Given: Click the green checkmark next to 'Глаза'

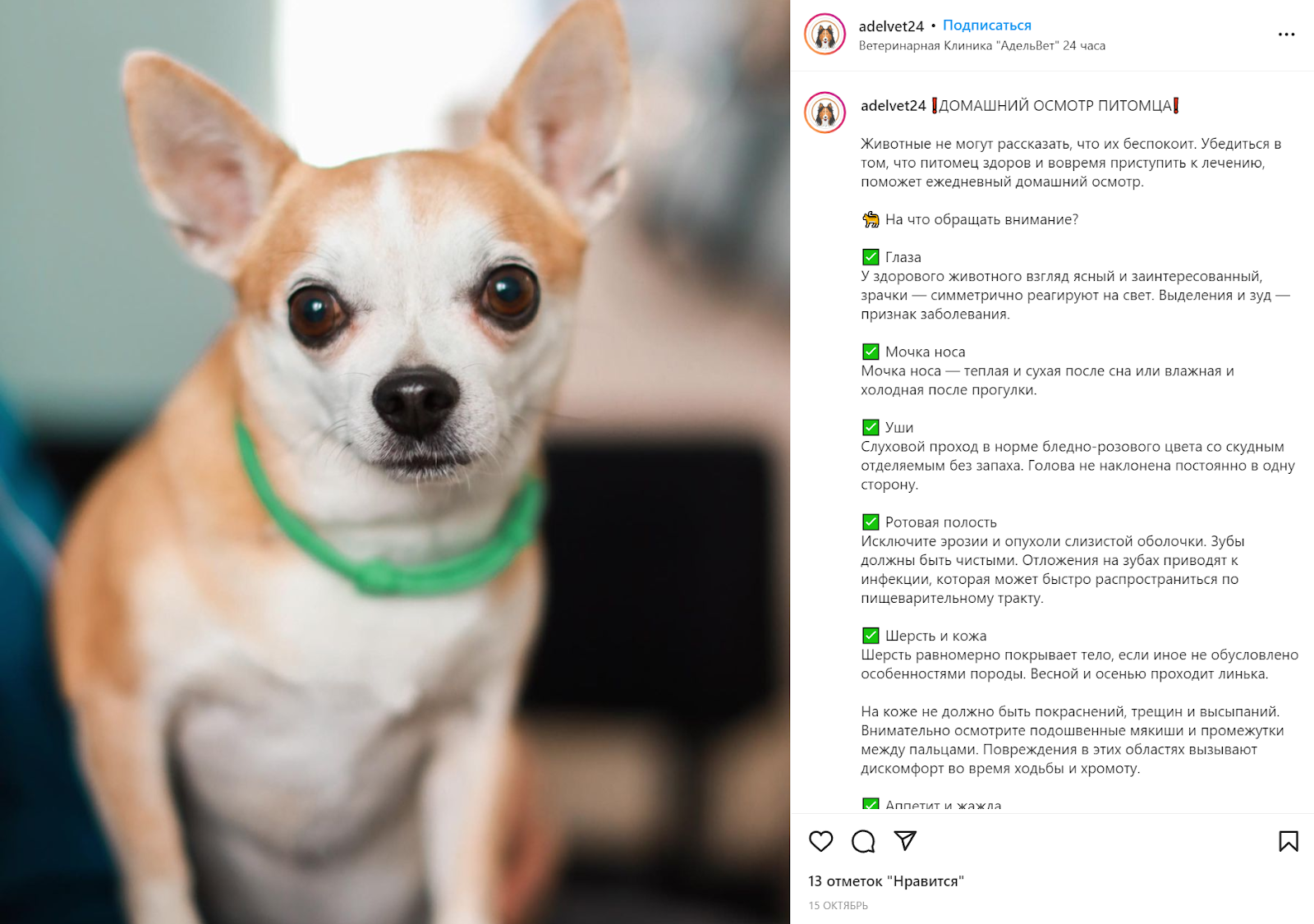Looking at the screenshot, I should pyautogui.click(x=871, y=257).
